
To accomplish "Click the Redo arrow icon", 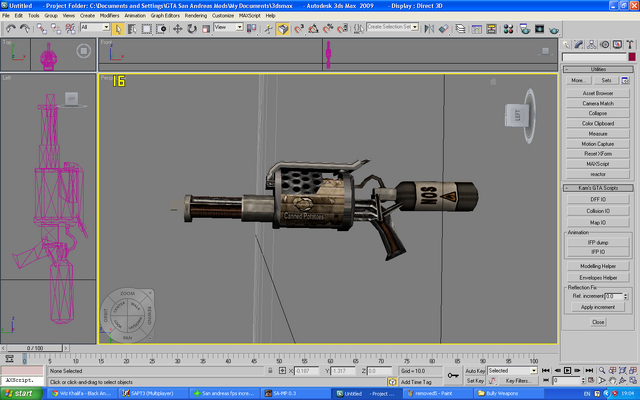I will (x=25, y=28).
